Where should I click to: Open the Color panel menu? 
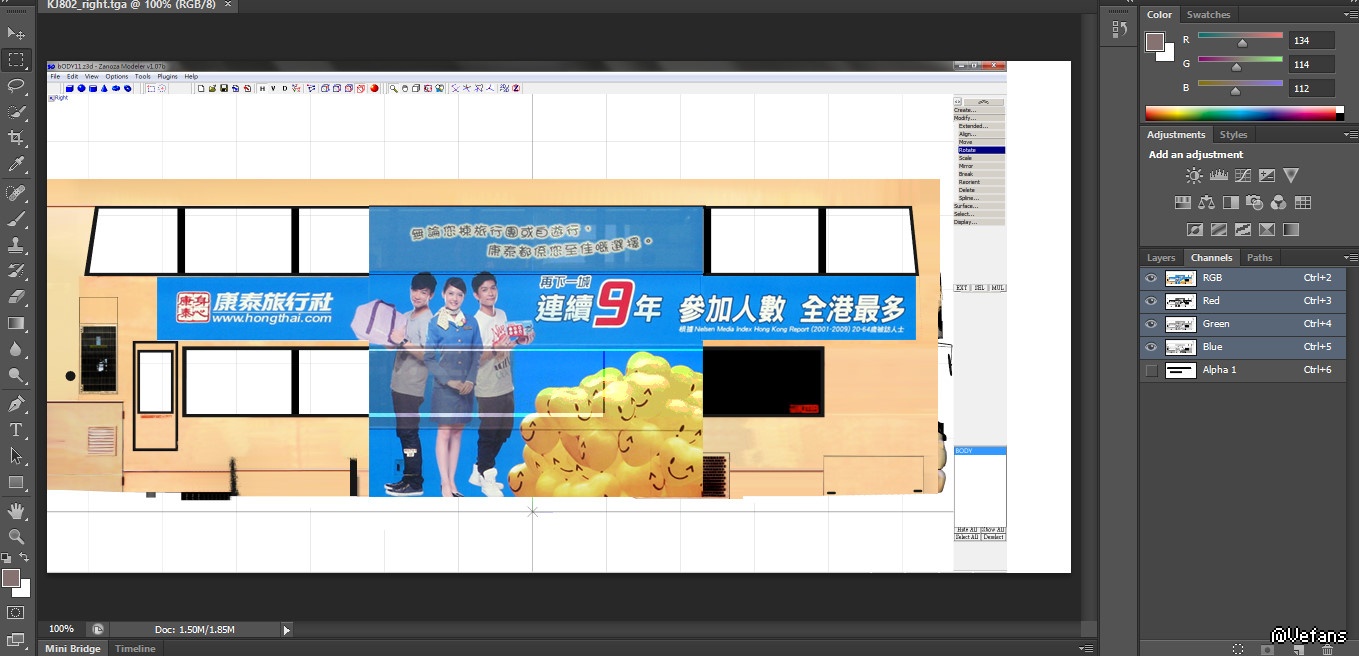(x=1350, y=15)
